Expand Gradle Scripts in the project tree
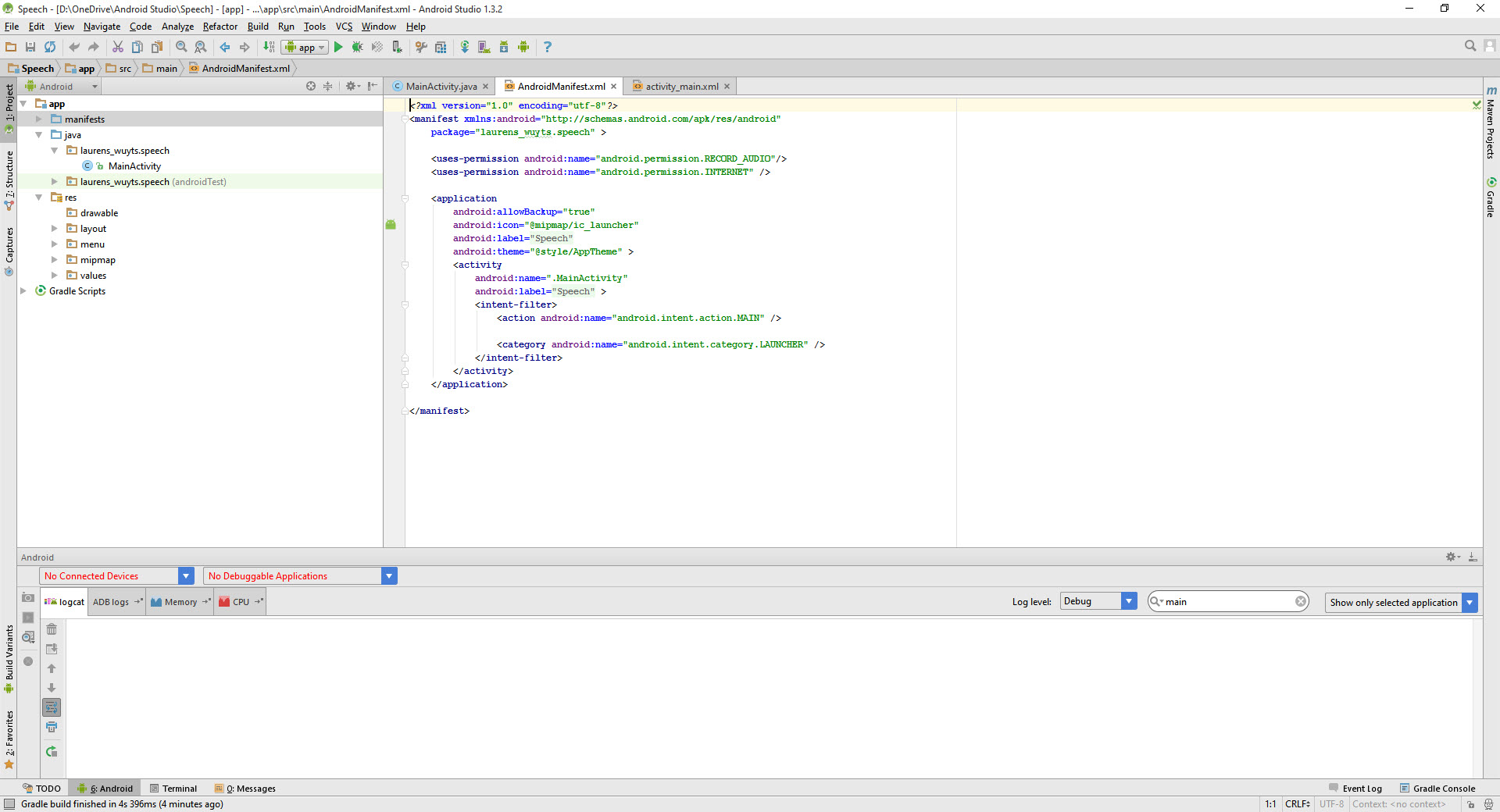This screenshot has width=1500, height=812. tap(23, 290)
